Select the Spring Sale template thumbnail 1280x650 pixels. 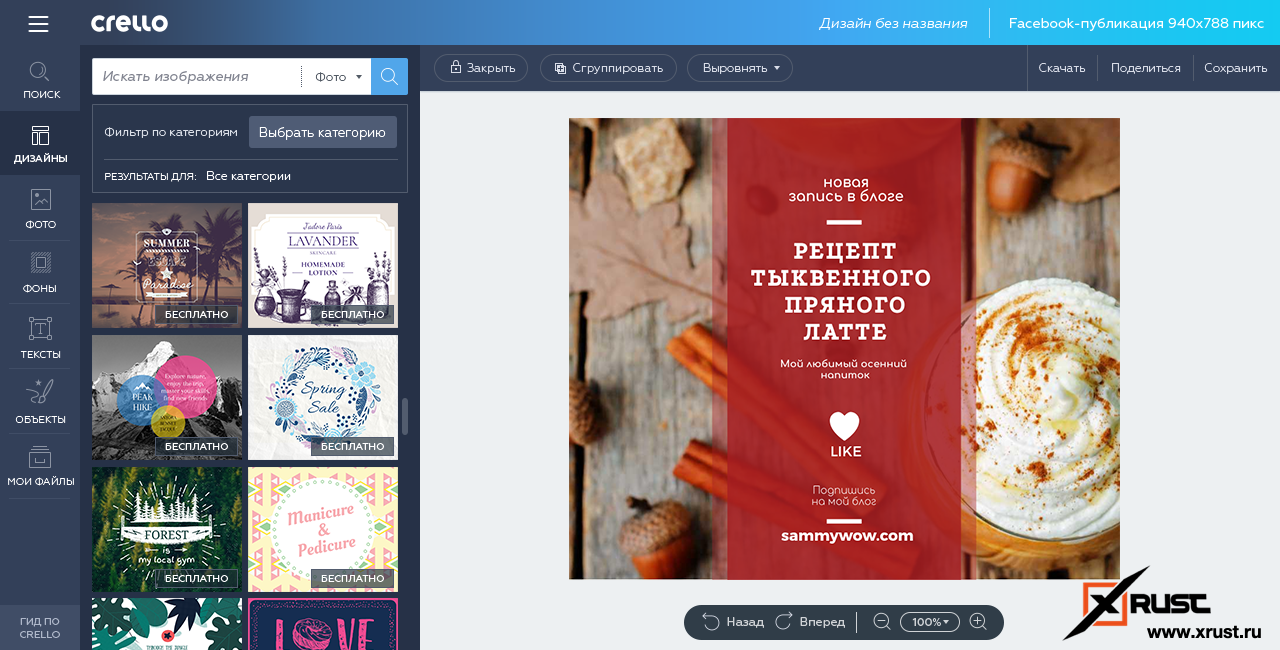[x=322, y=397]
